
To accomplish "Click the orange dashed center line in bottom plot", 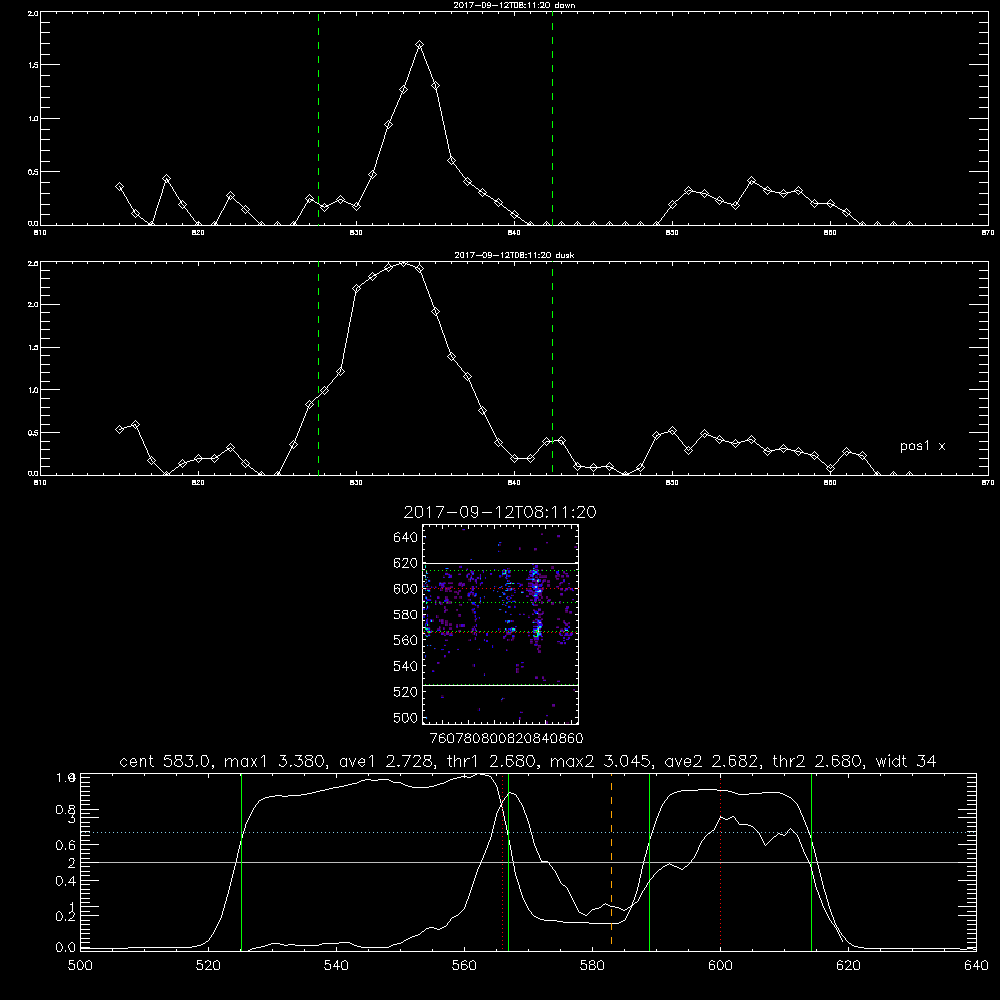I will click(612, 861).
